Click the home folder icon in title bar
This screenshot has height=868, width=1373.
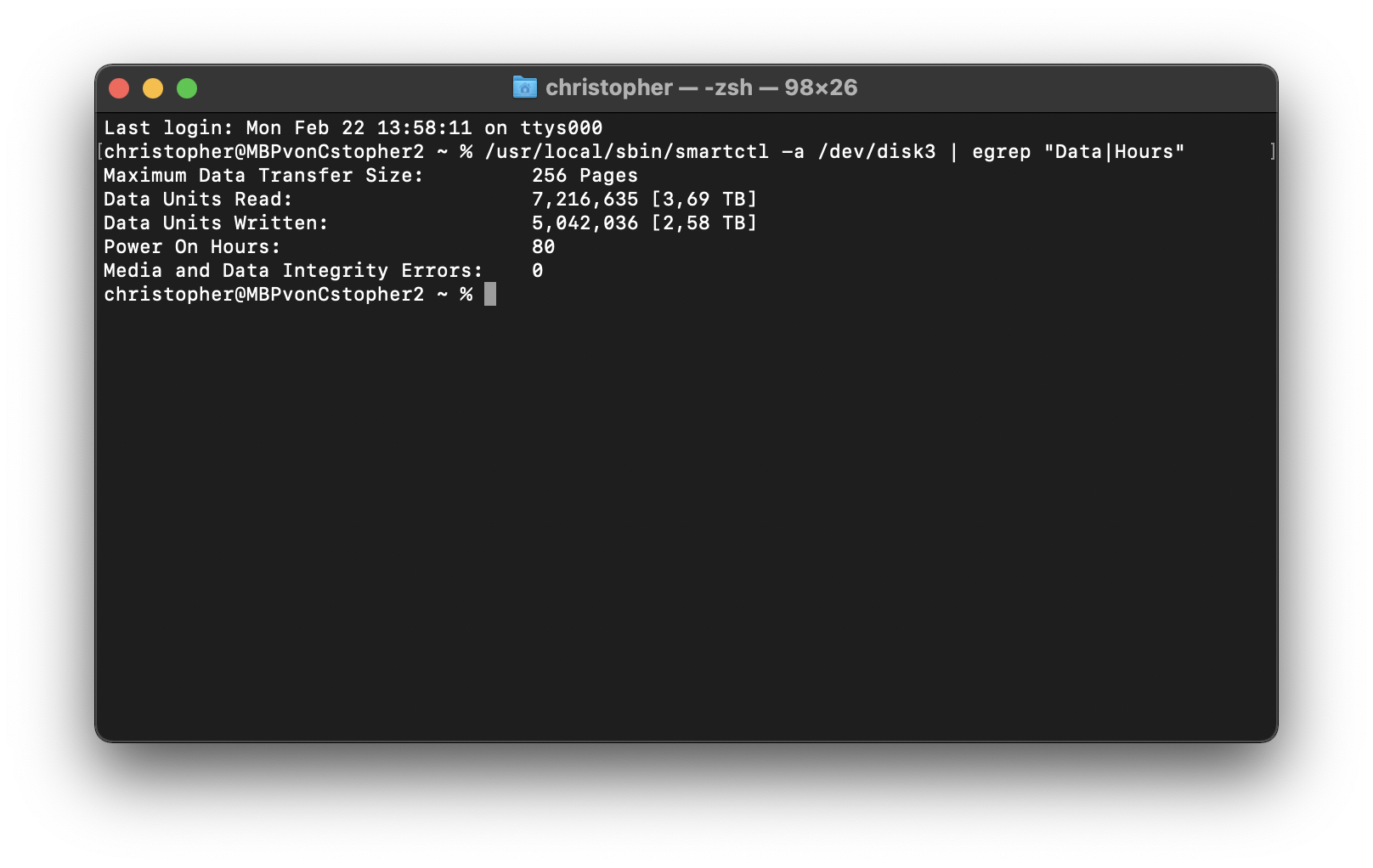[525, 87]
